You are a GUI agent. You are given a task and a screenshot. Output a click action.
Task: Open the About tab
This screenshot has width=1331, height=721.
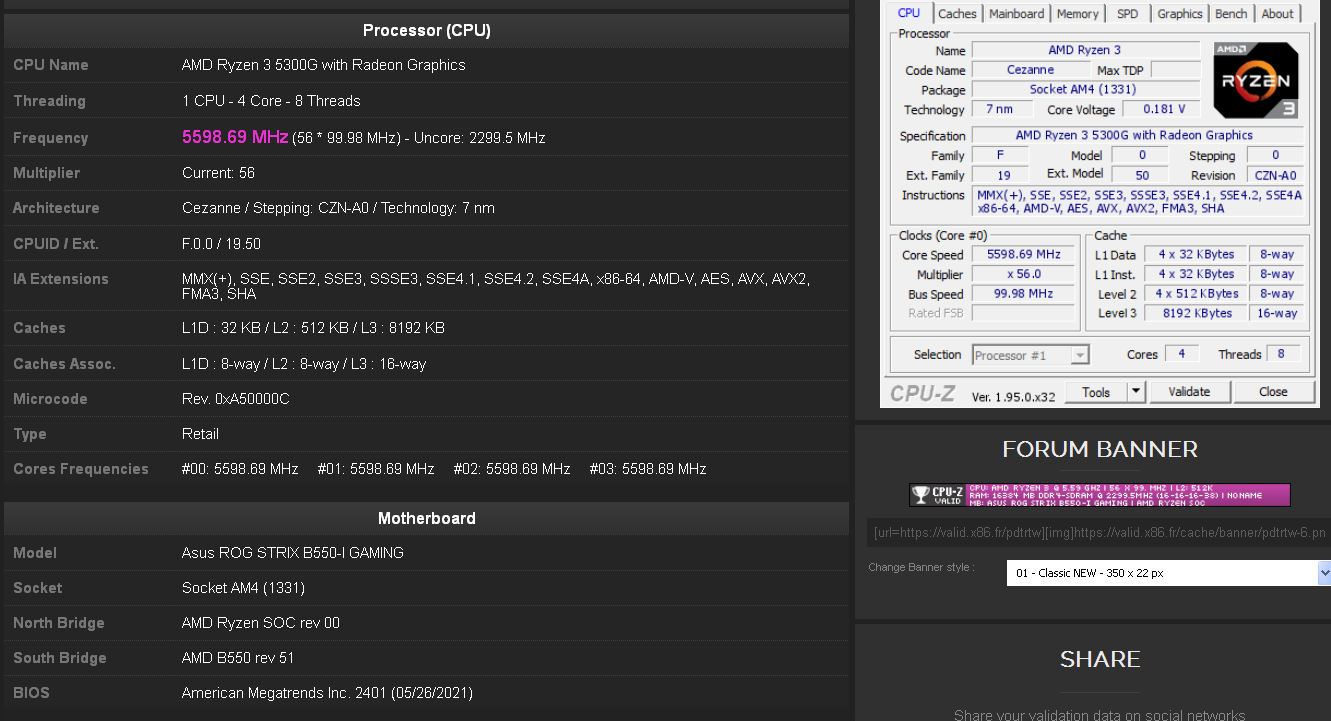pos(1277,14)
